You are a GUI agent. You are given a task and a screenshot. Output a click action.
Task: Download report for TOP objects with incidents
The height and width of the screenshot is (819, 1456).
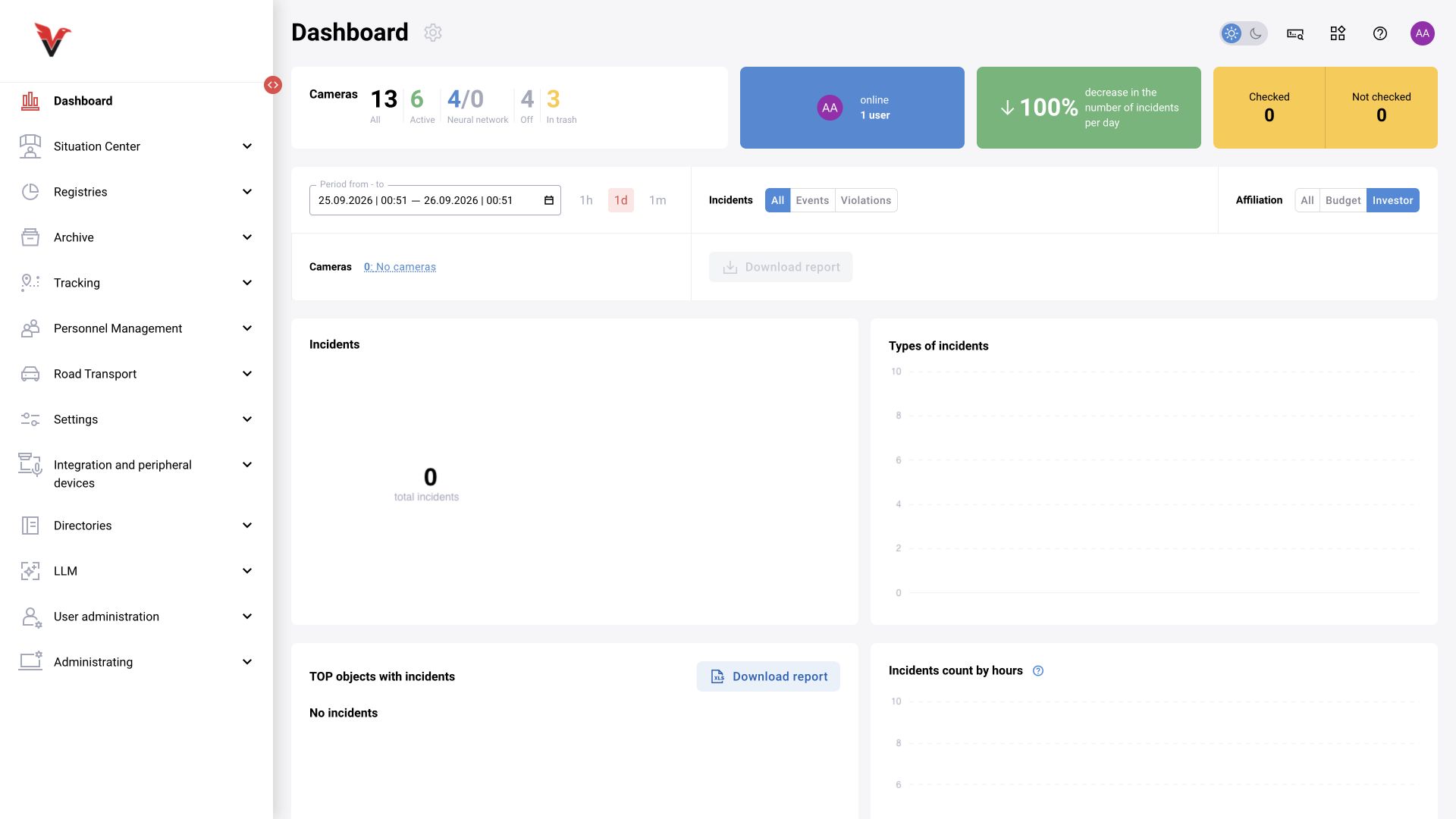click(x=768, y=676)
